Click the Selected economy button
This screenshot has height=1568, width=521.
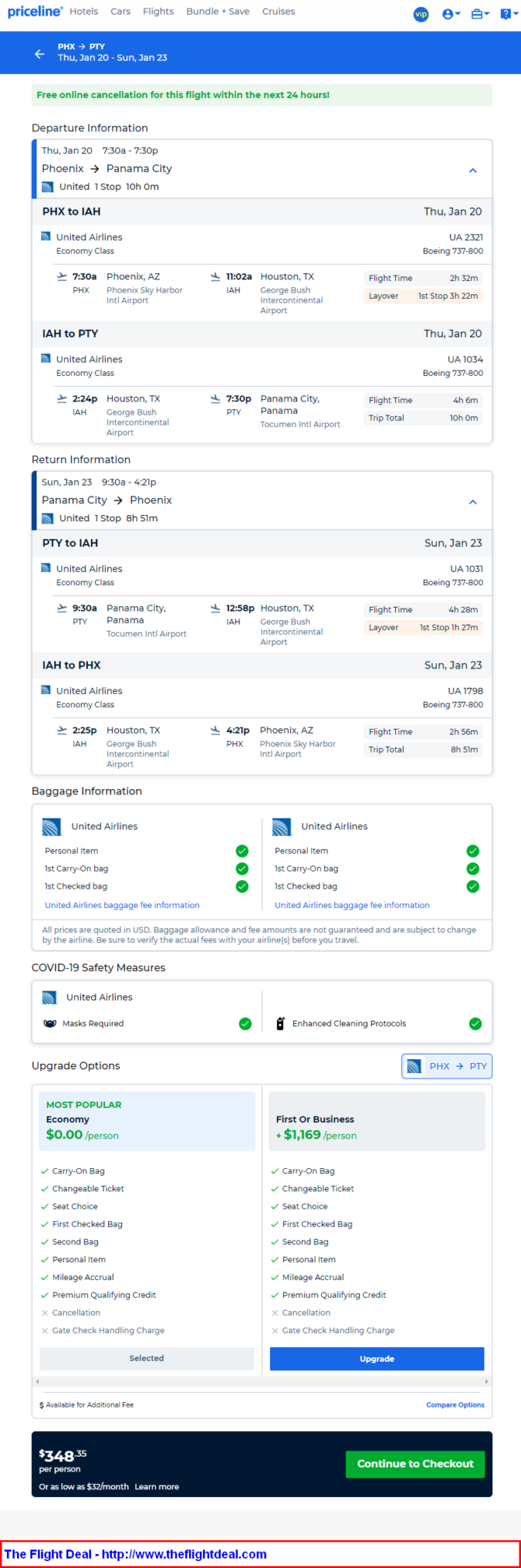click(147, 1358)
